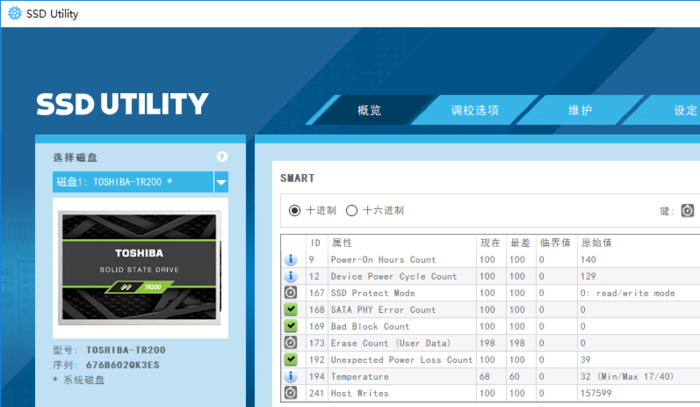Open the 调校选项 tab
Image resolution: width=700 pixels, height=407 pixels.
coord(474,110)
